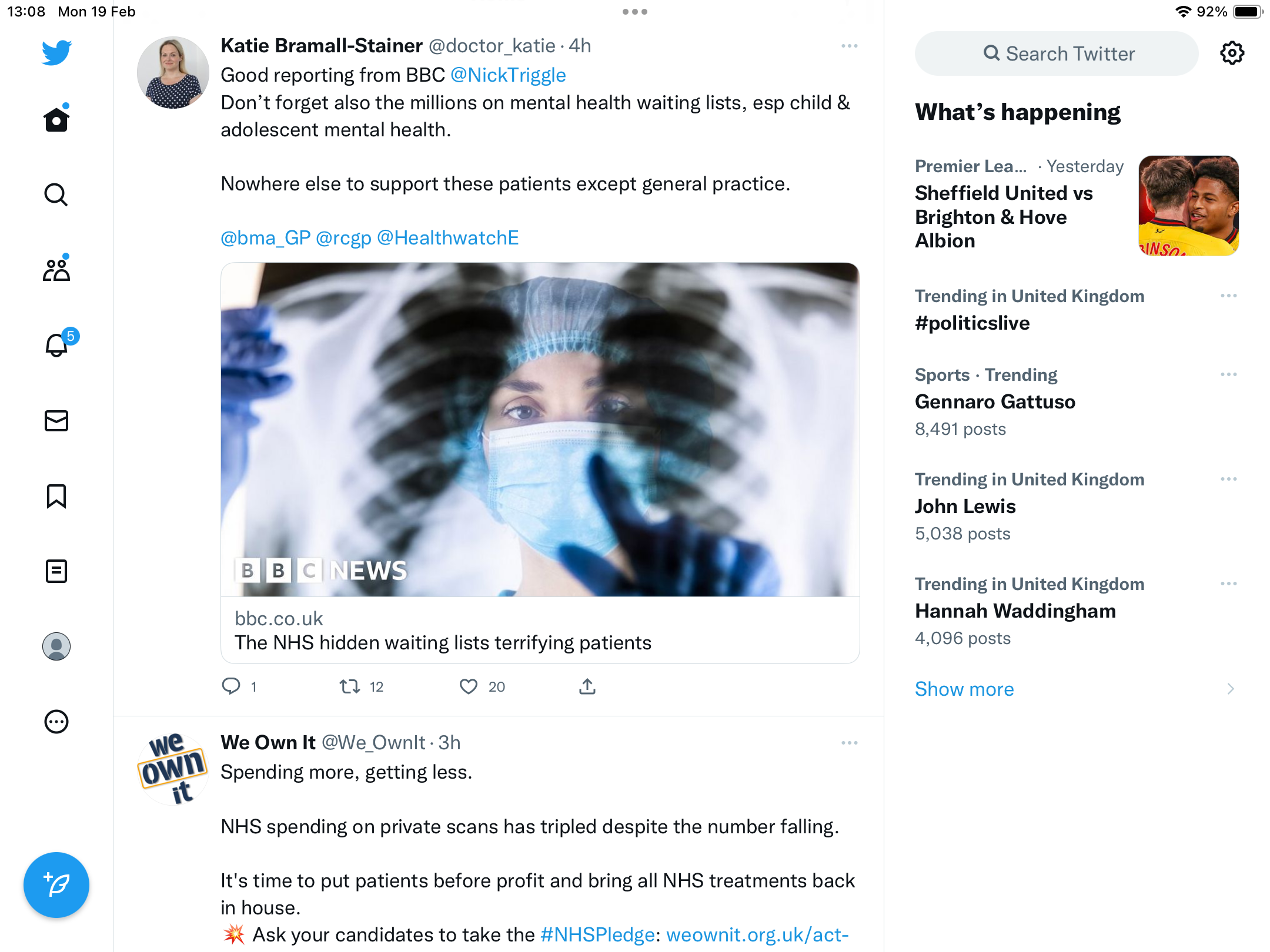
Task: Open more options on Katie's tweet
Action: [849, 46]
